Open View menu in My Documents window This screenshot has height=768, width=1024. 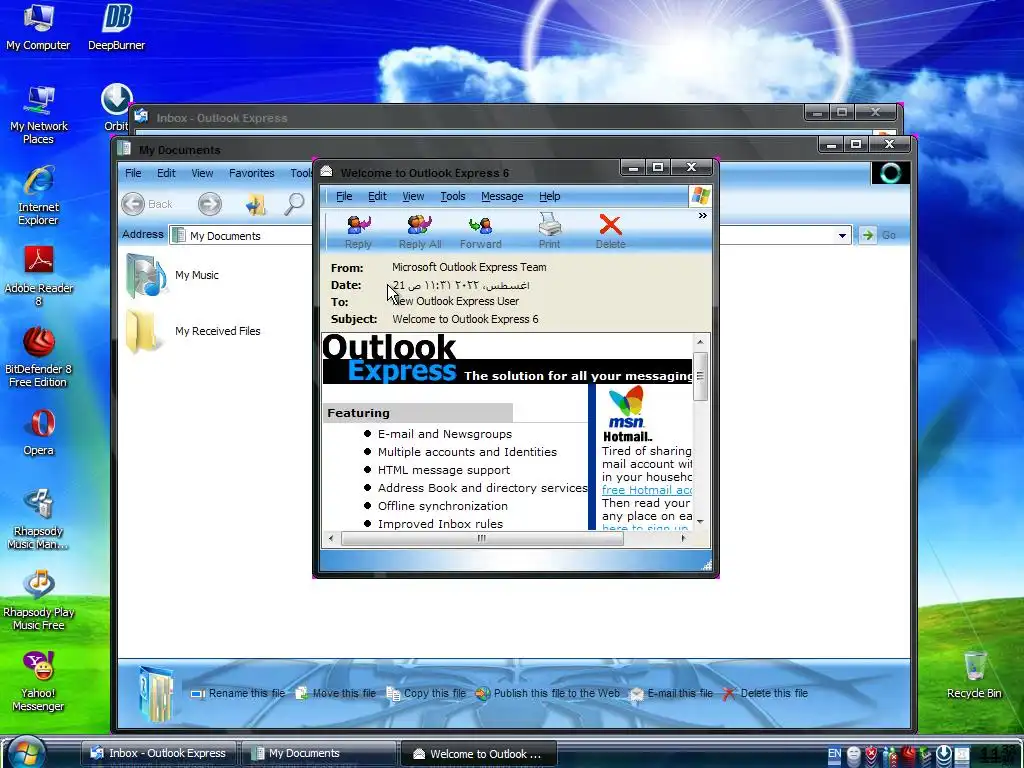[x=202, y=173]
